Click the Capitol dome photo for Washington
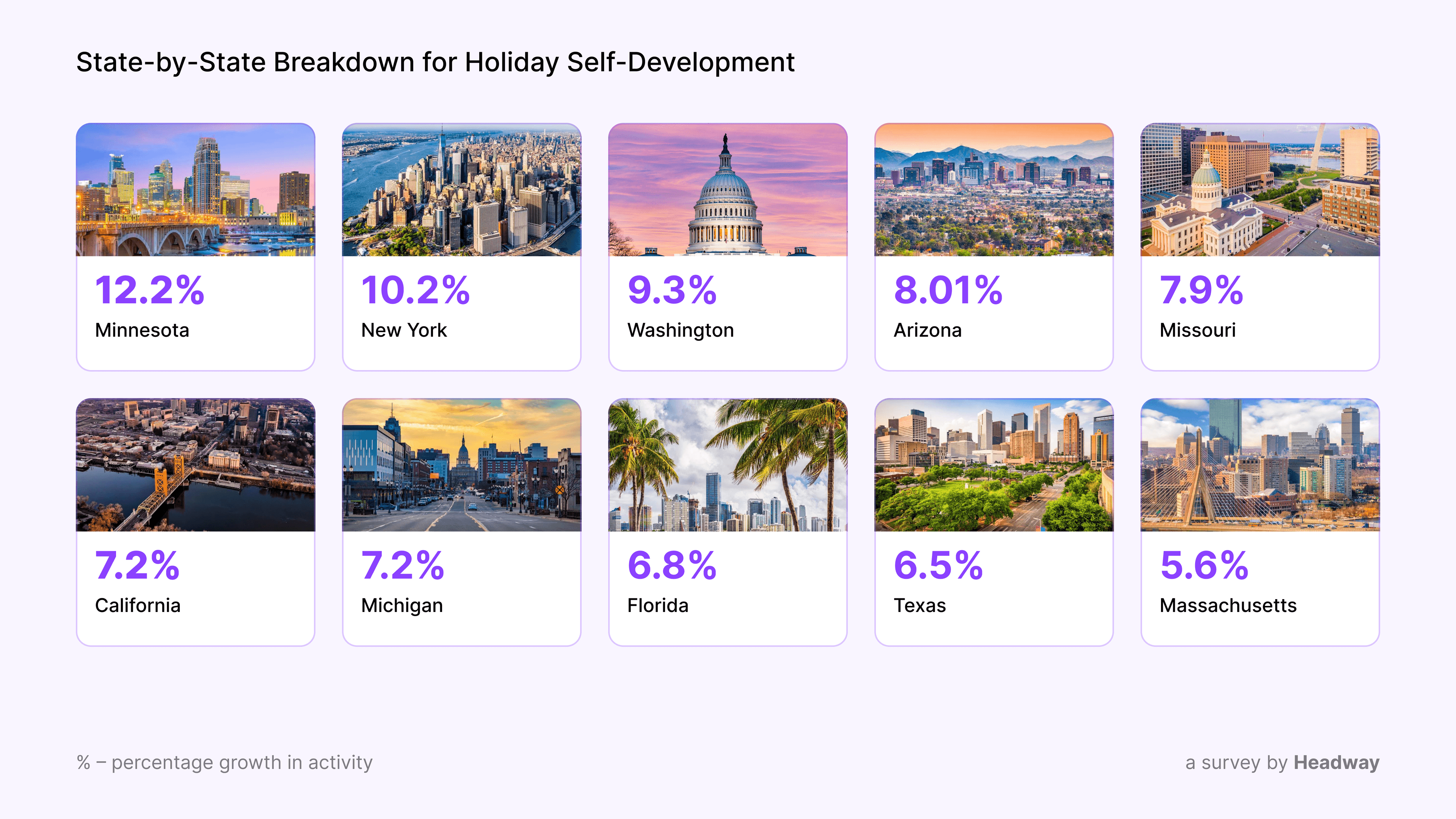Viewport: 1456px width, 819px height. click(728, 190)
